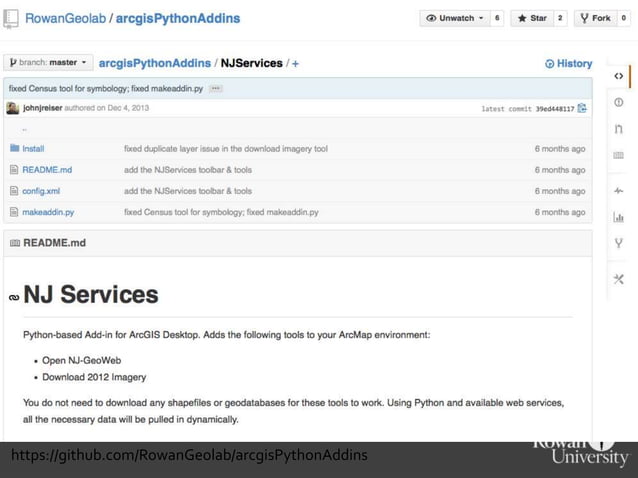Image resolution: width=638 pixels, height=478 pixels.
Task: Click the Unwatch button
Action: pos(454,18)
